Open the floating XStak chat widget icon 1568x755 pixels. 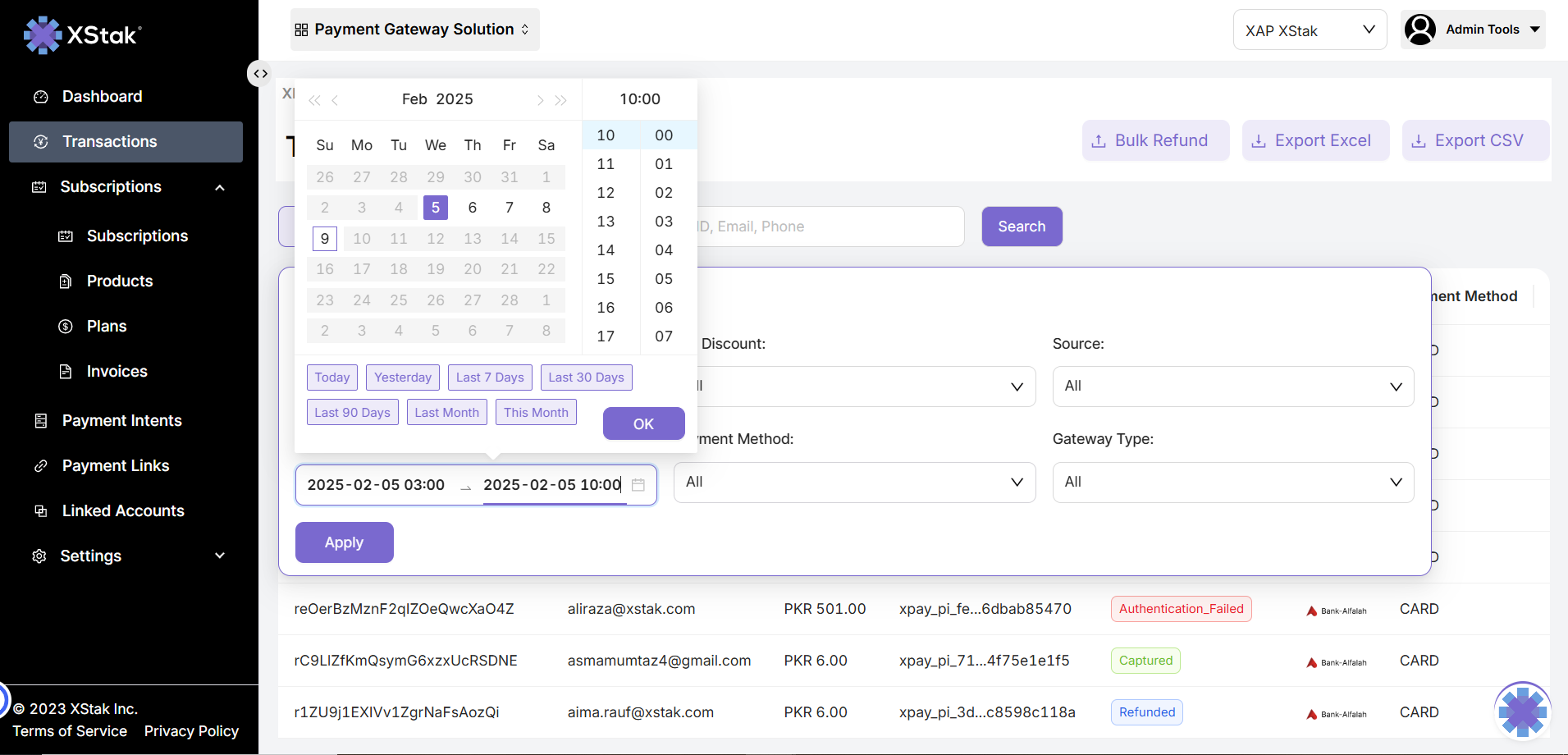[x=1522, y=710]
